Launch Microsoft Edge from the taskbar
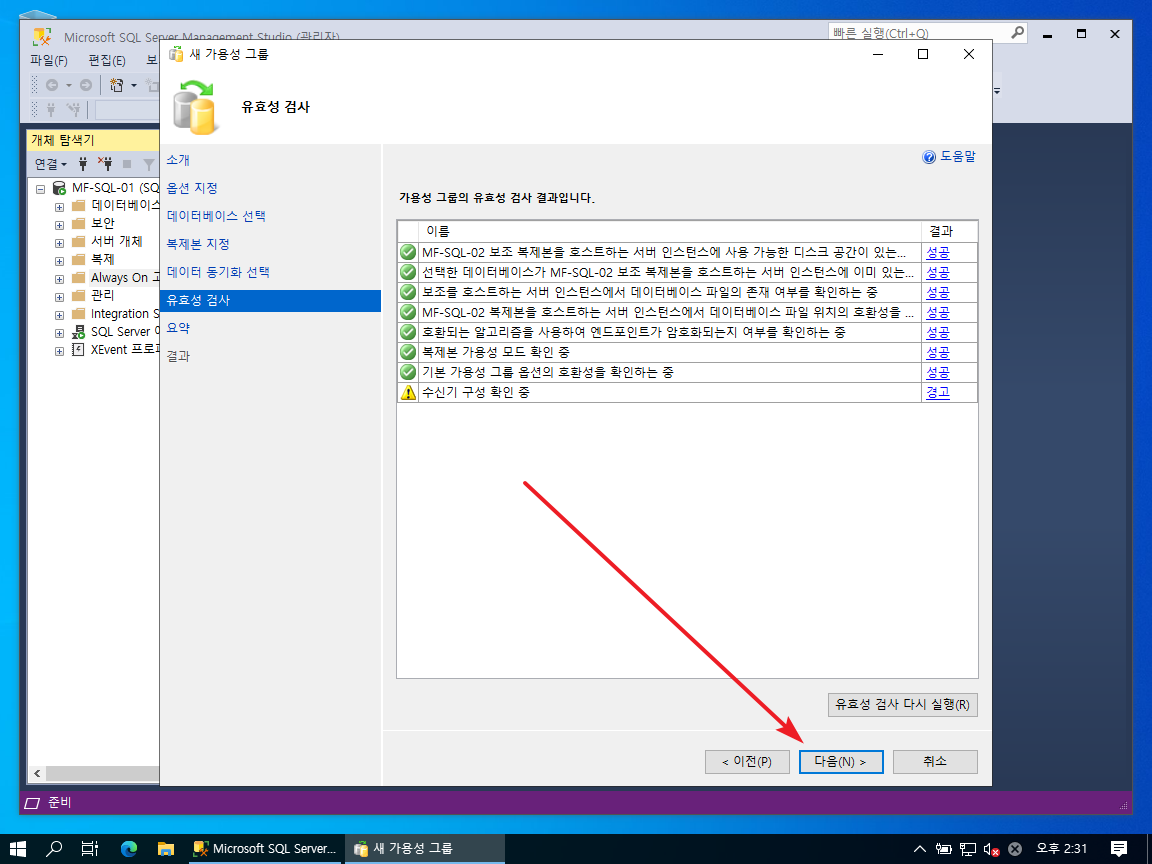The height and width of the screenshot is (864, 1152). point(129,849)
